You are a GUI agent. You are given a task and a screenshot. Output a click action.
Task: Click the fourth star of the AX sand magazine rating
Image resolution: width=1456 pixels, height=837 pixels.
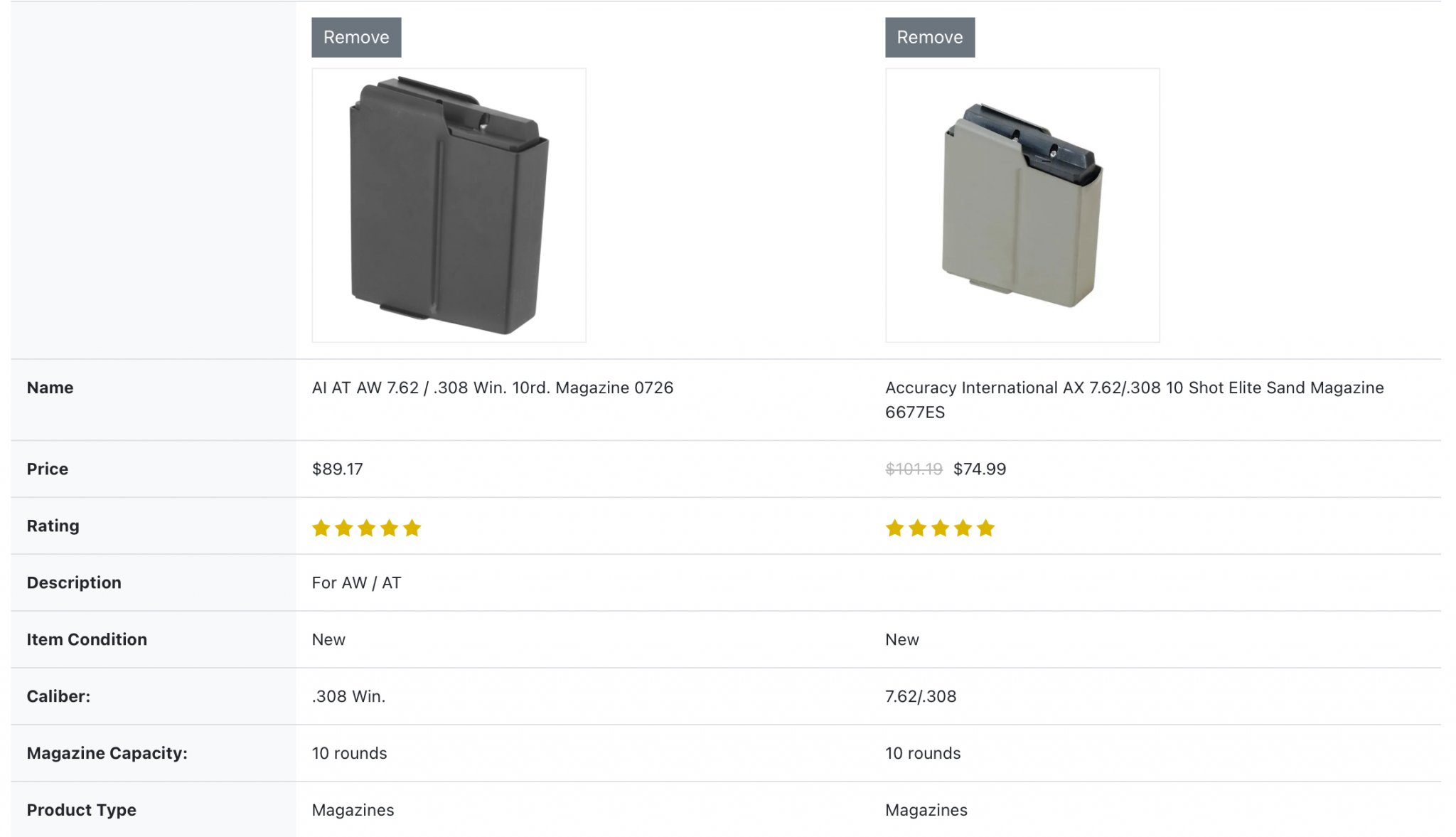963,528
